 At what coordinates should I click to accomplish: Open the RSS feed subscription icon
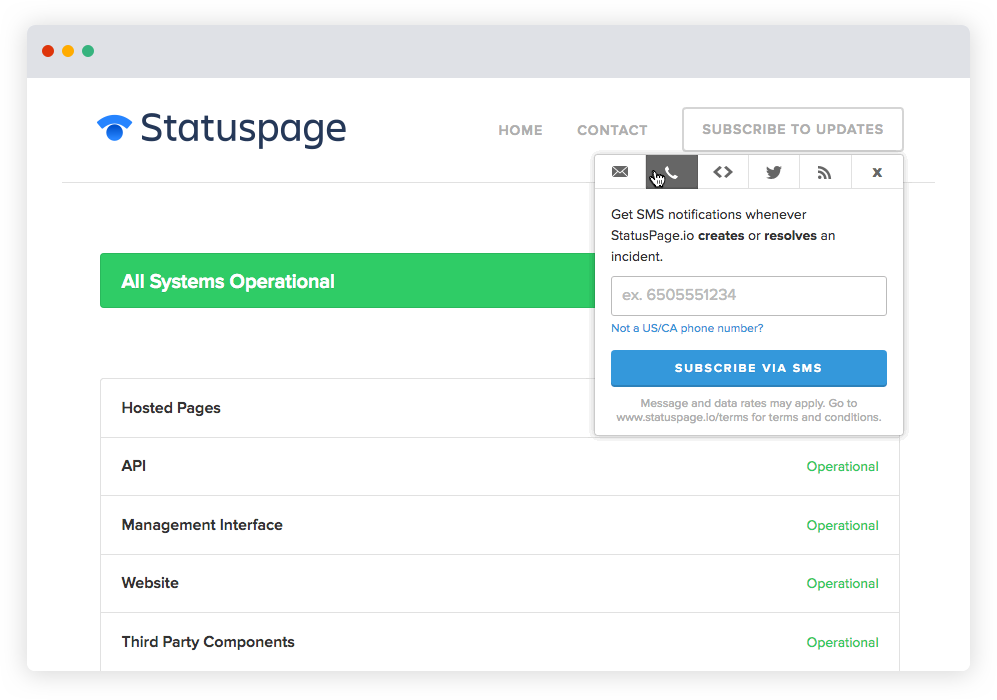(x=825, y=172)
